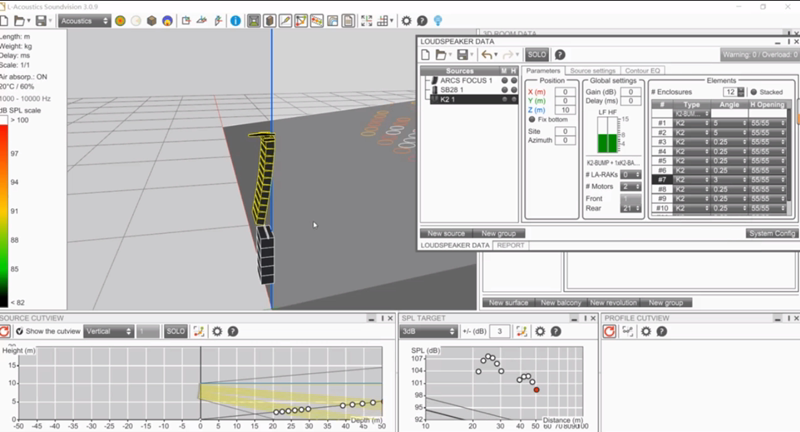
Task: Click refresh icon in Profile Cutview panel
Action: (x=609, y=331)
